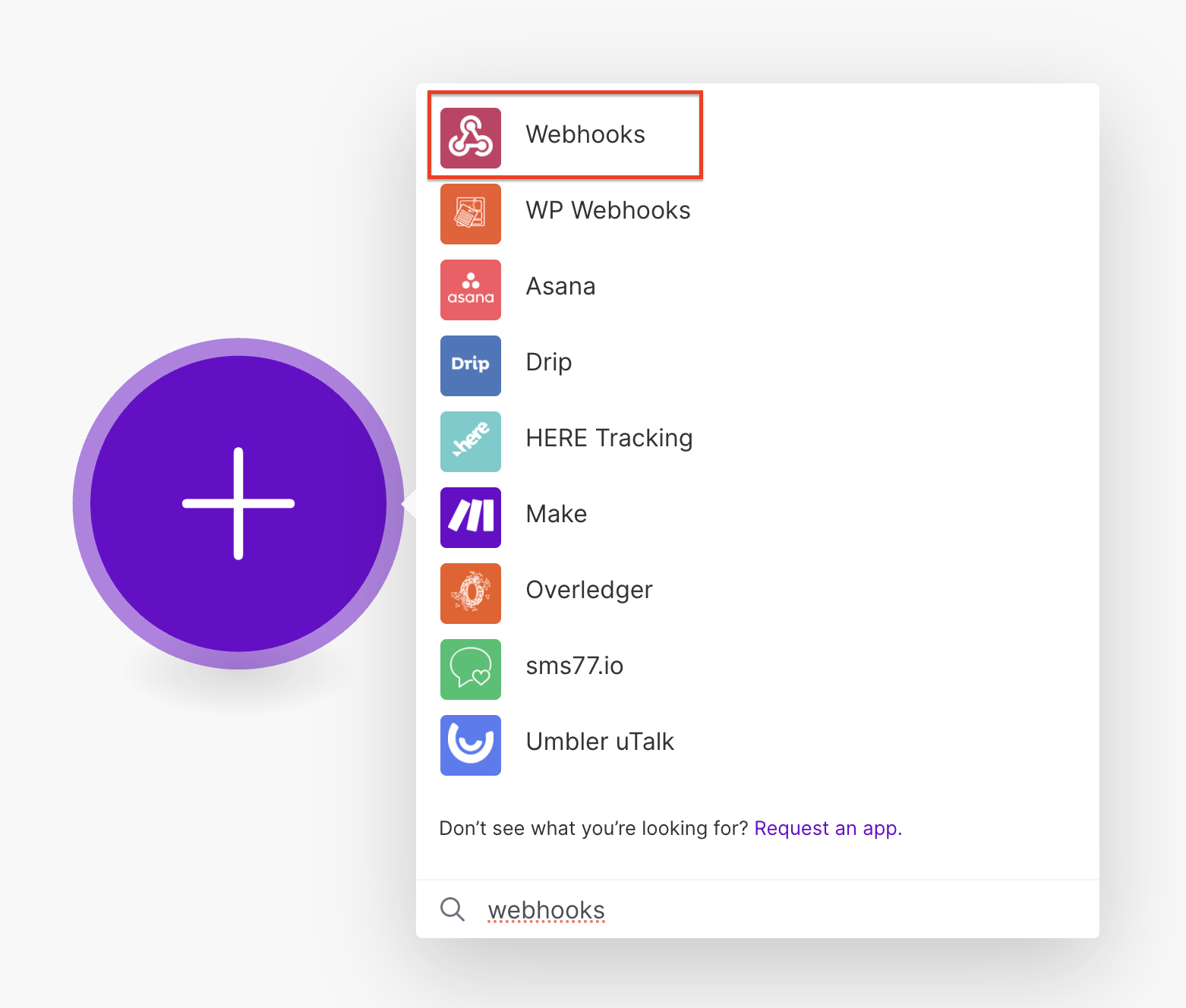Pick the Asana label from results
1186x1008 pixels.
click(x=560, y=286)
